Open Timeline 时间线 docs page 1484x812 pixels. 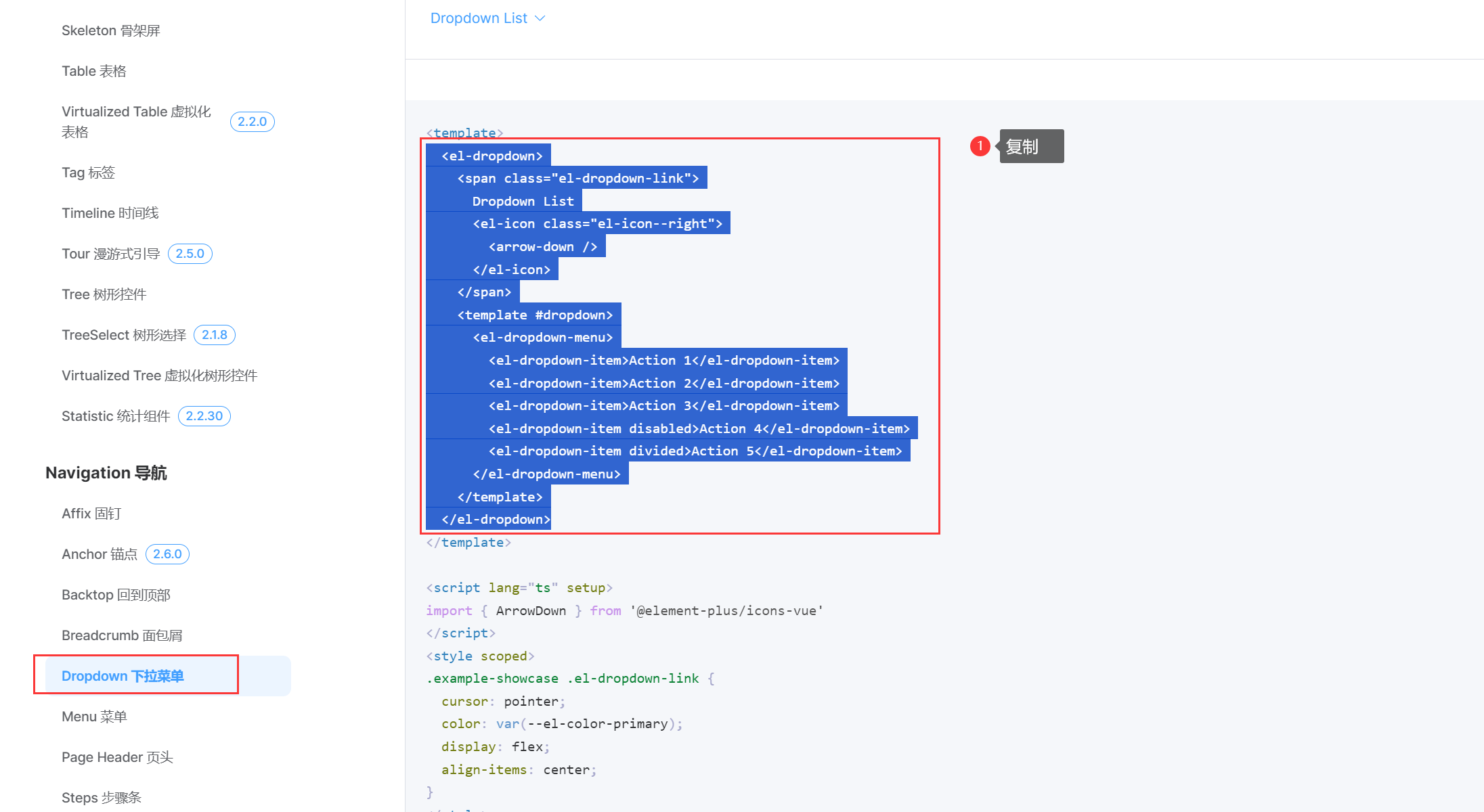click(110, 213)
